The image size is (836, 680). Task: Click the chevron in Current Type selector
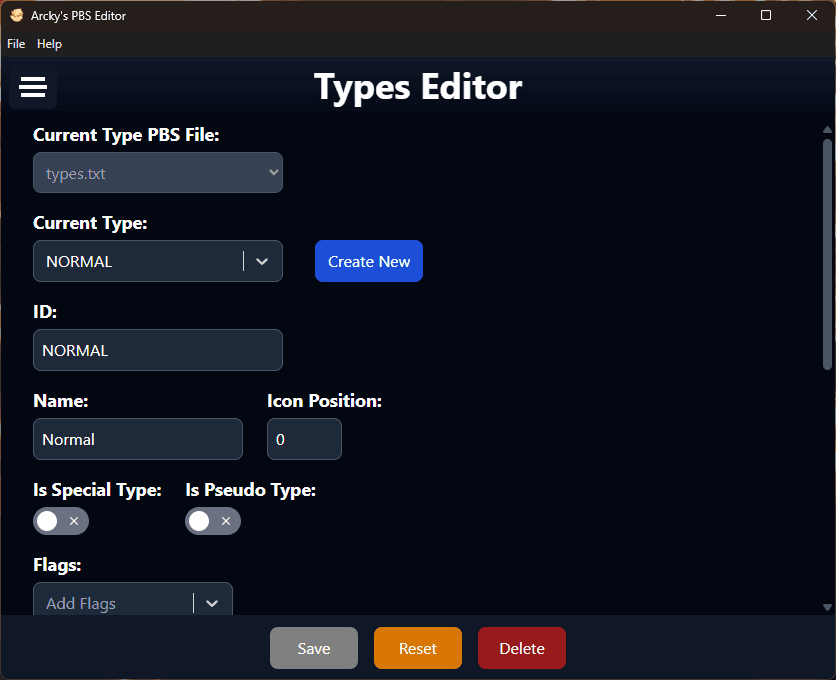[262, 261]
